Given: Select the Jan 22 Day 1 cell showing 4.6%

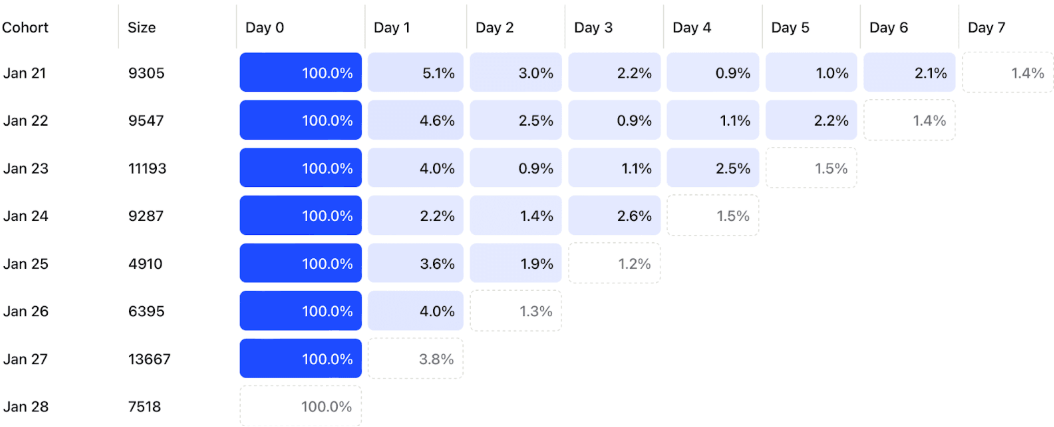Looking at the screenshot, I should pos(416,121).
